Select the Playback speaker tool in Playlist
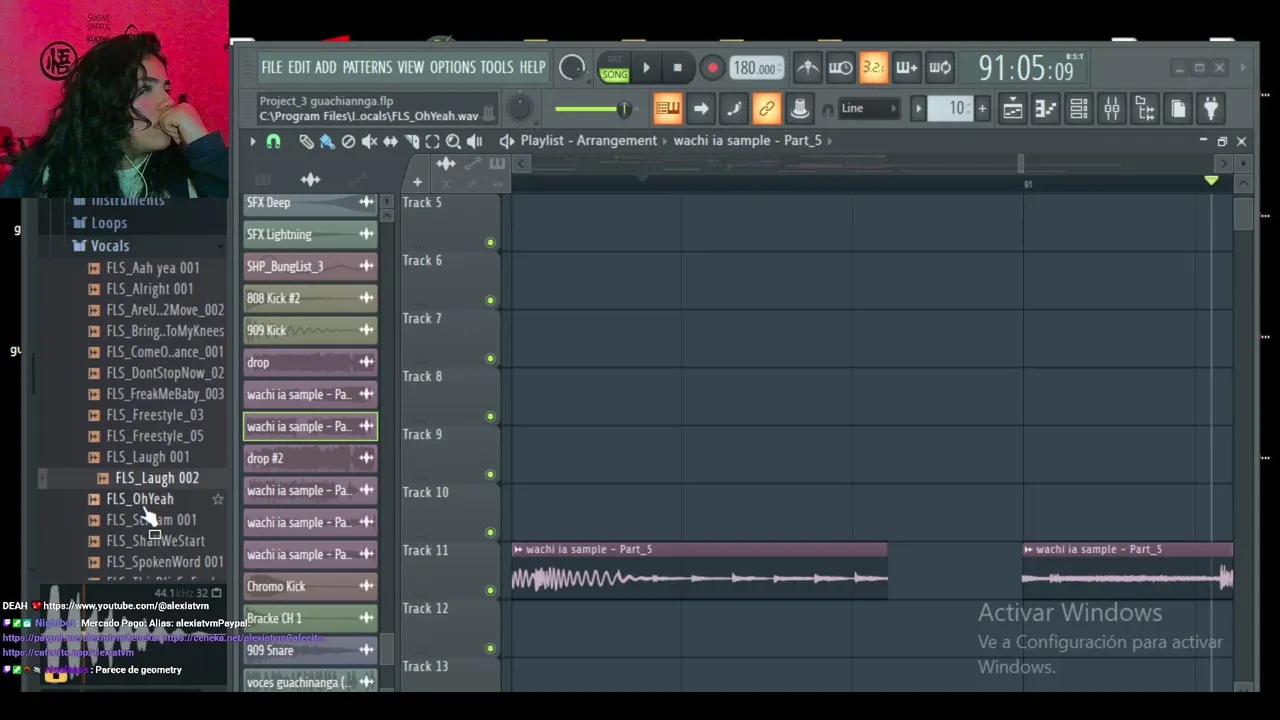This screenshot has width=1280, height=720. 474,141
